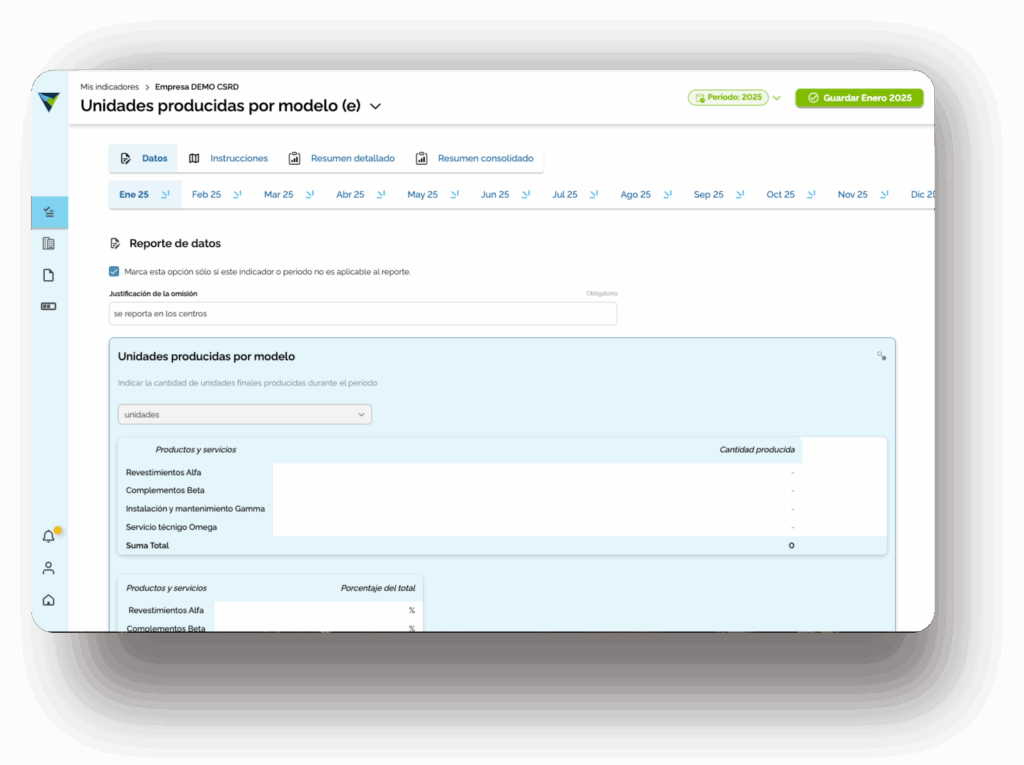Click the Suma Total row label

tap(147, 545)
